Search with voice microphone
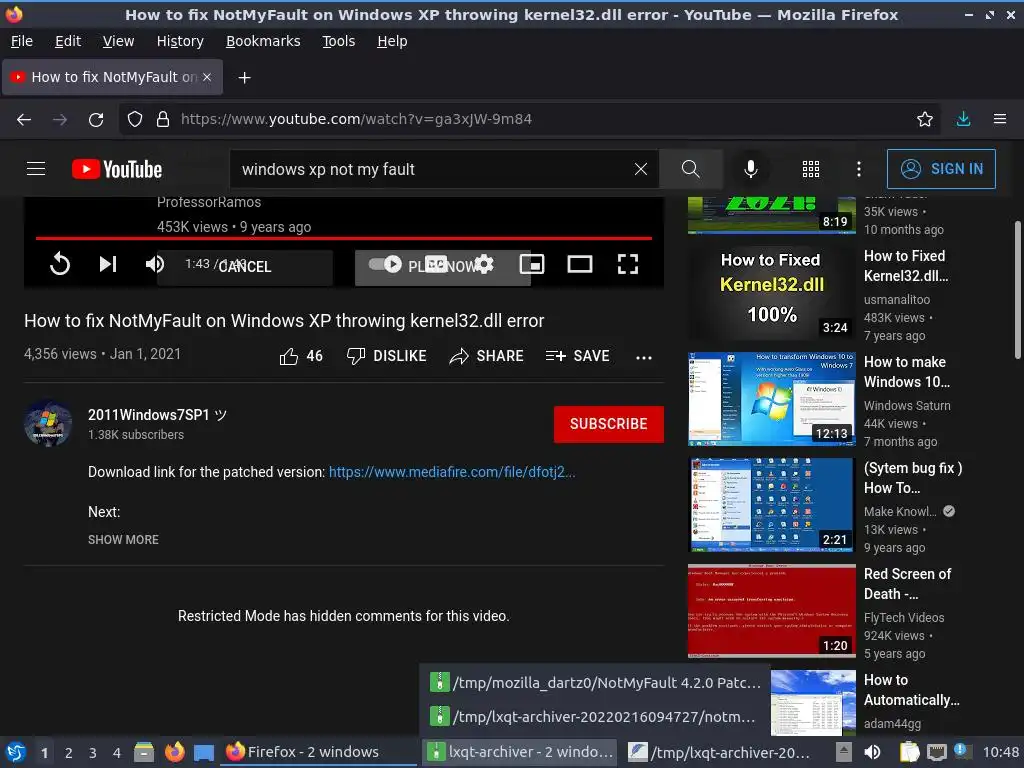Screen dimensions: 1024x768 coord(750,169)
